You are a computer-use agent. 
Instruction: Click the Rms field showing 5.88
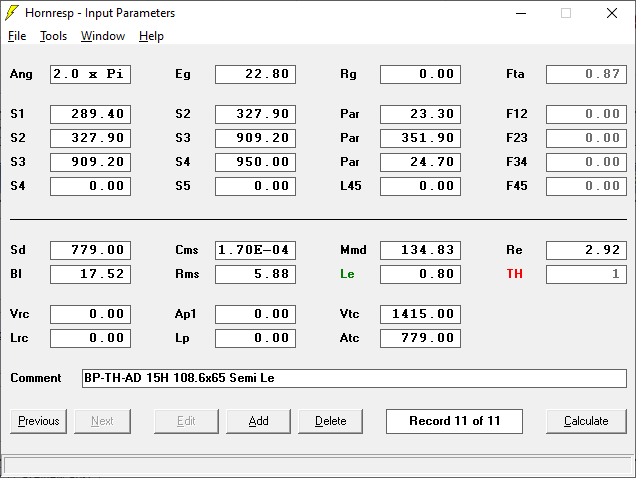click(256, 274)
